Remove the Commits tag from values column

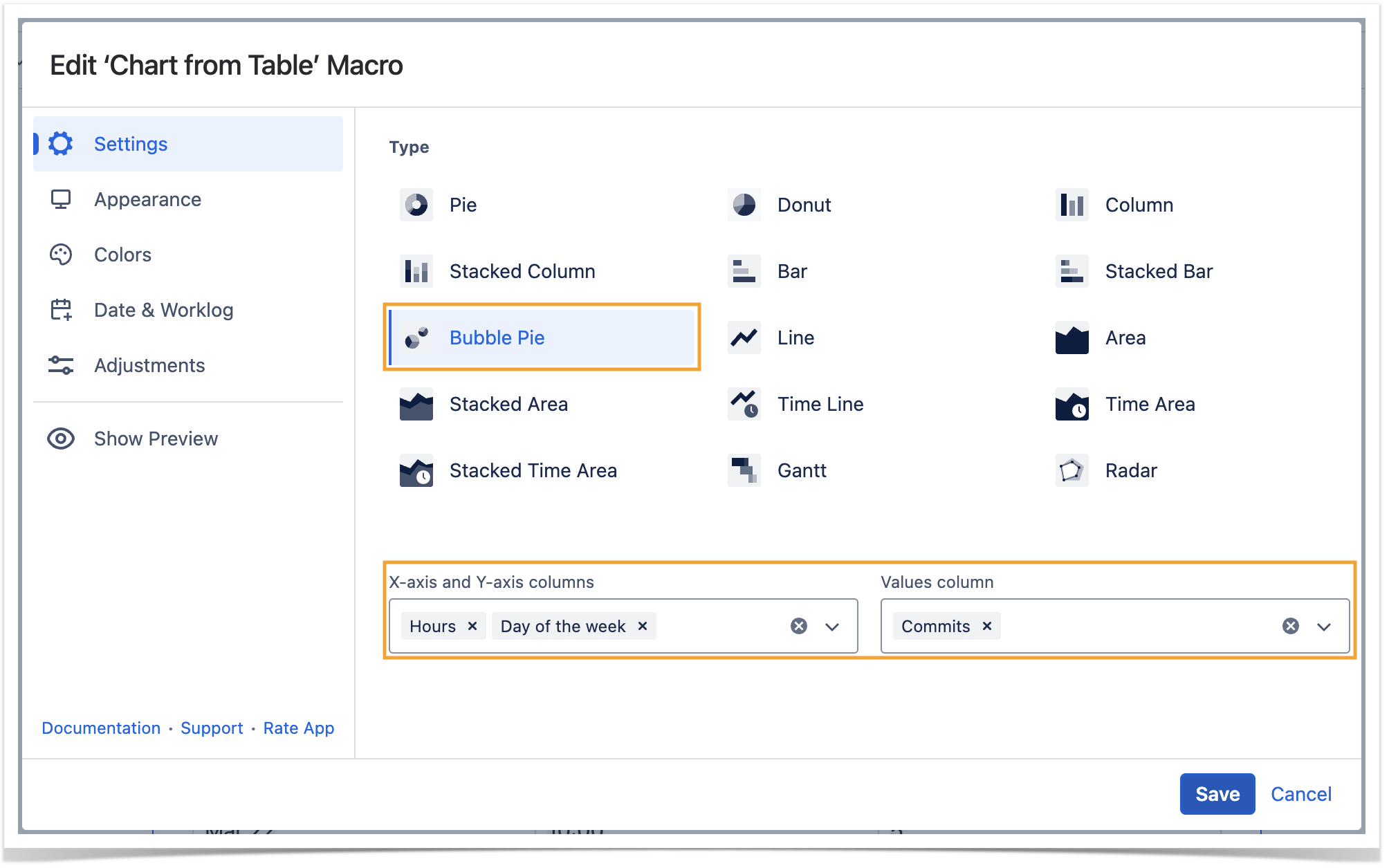pyautogui.click(x=987, y=626)
